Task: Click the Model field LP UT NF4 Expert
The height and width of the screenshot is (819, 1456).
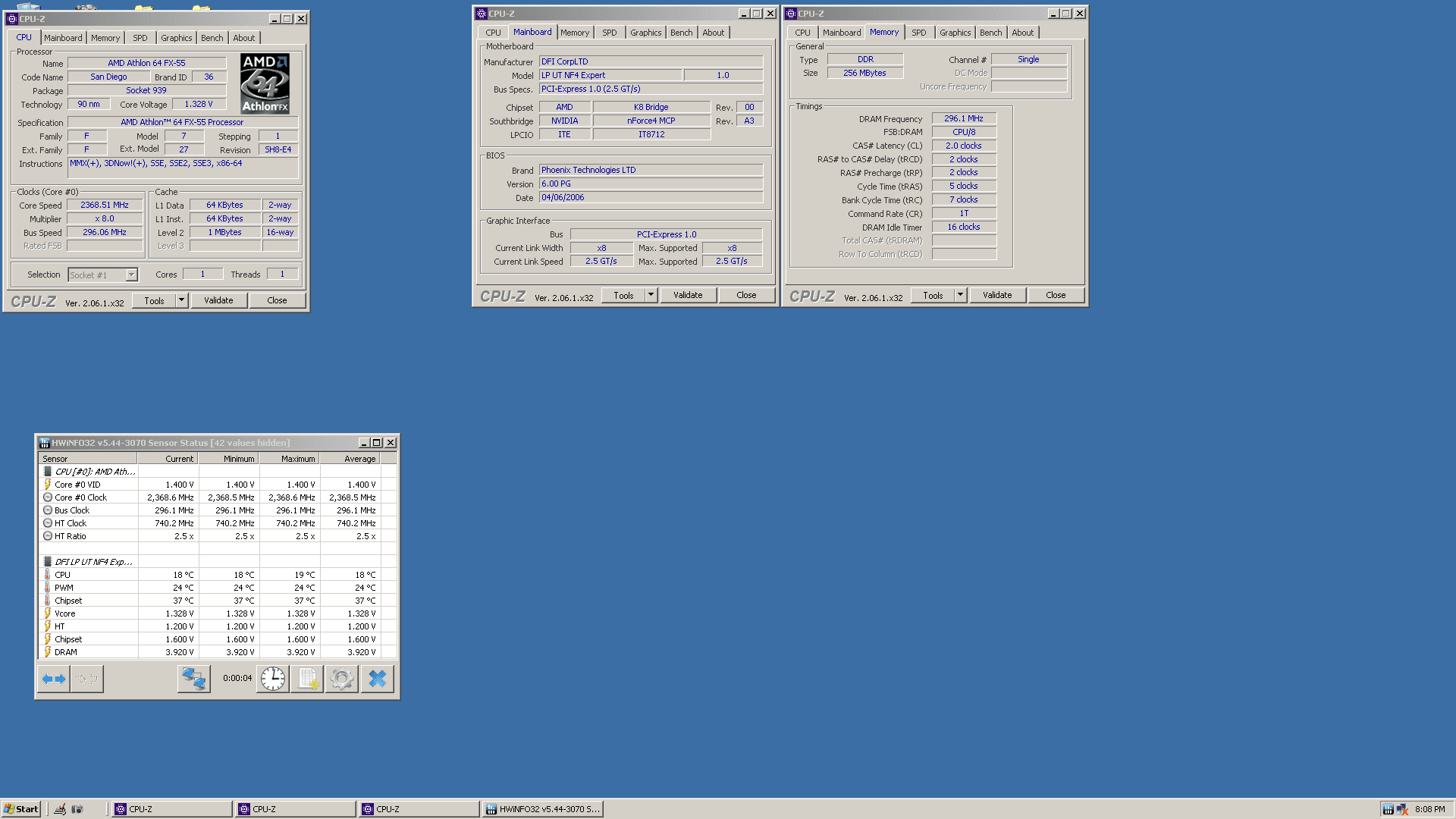Action: click(610, 75)
